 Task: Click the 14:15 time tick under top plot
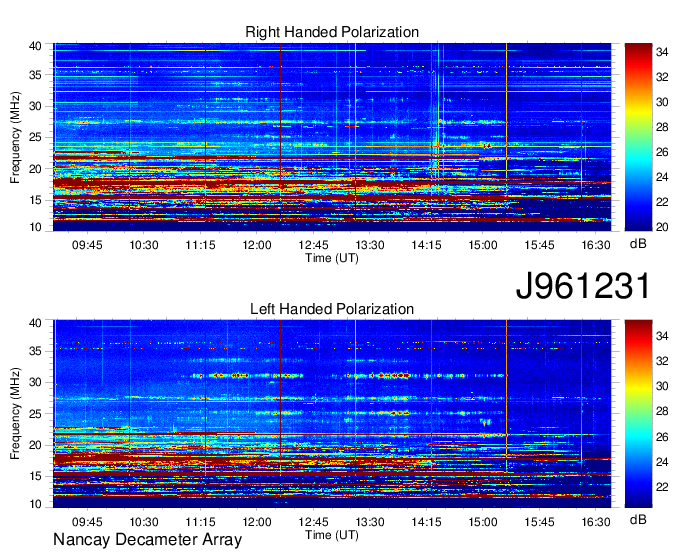[426, 245]
